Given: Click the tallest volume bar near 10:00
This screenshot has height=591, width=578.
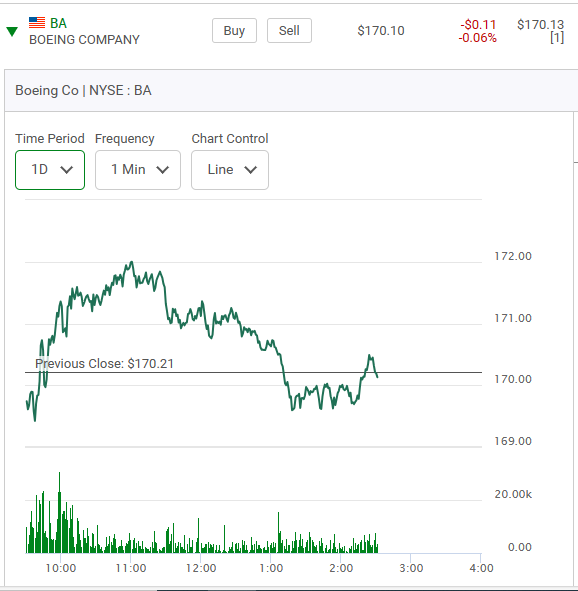Looking at the screenshot, I should [60, 513].
